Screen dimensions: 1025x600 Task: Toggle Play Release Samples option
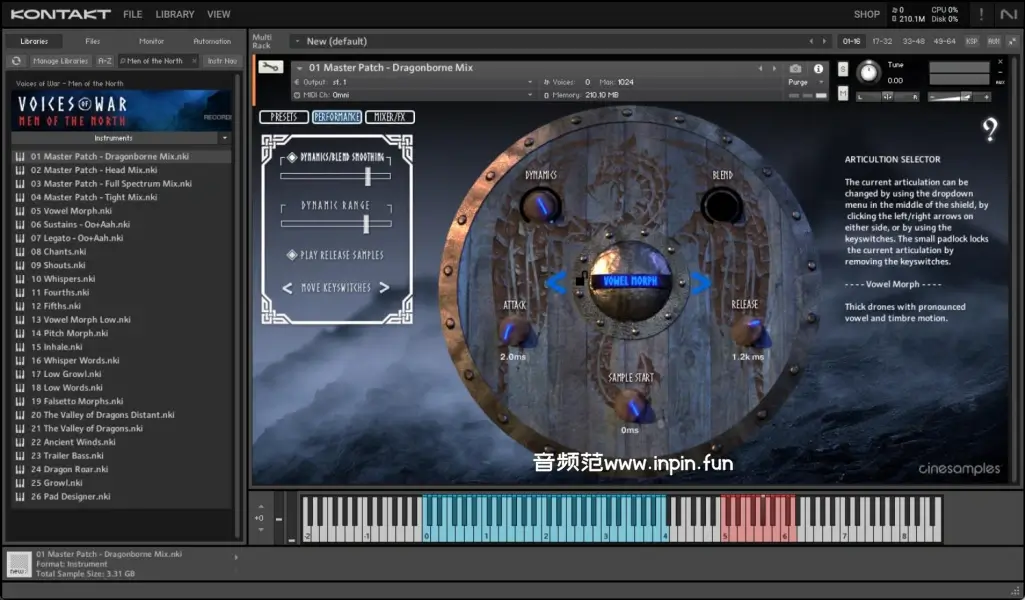point(292,255)
